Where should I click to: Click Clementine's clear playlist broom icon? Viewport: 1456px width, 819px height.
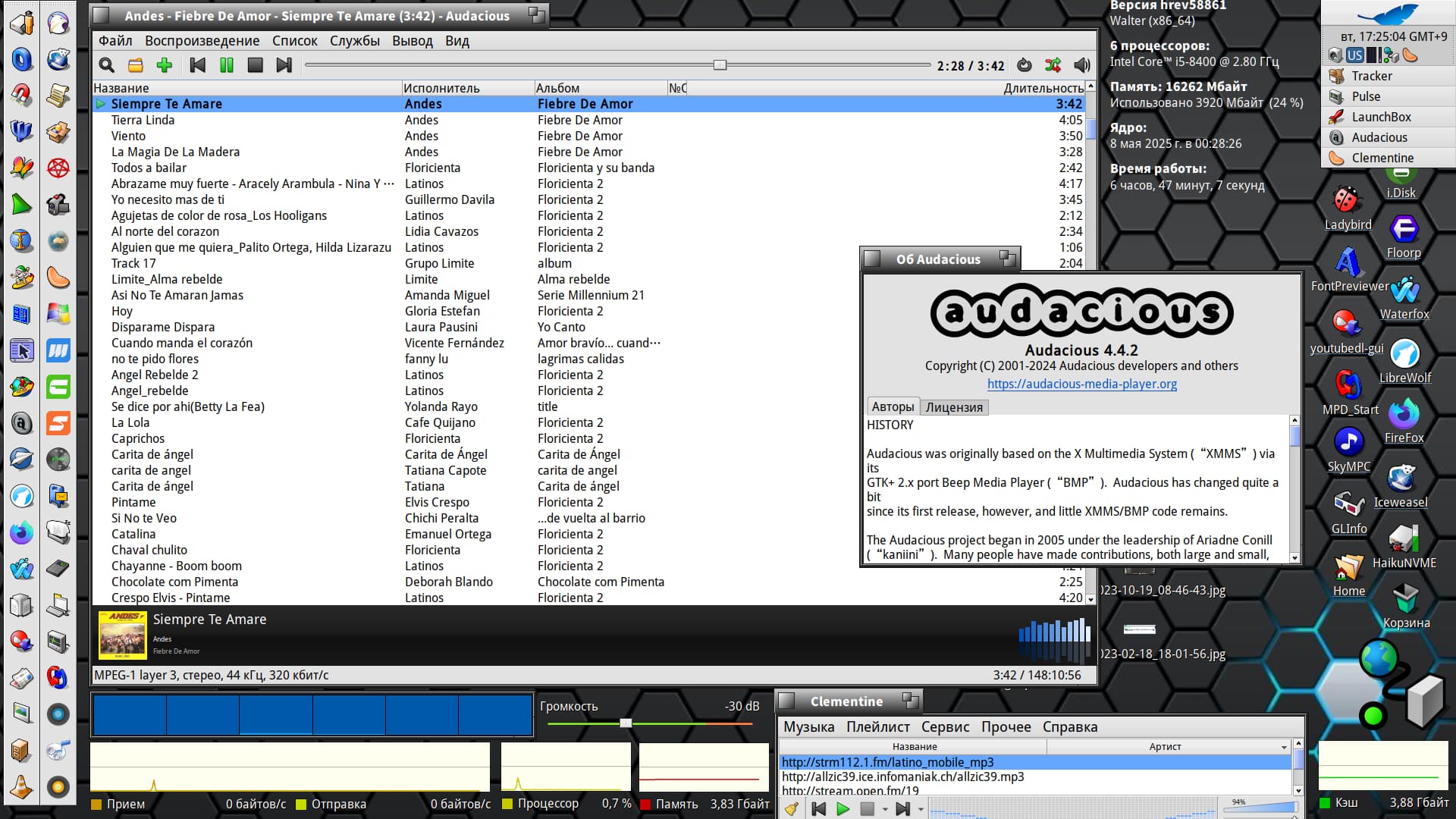791,809
